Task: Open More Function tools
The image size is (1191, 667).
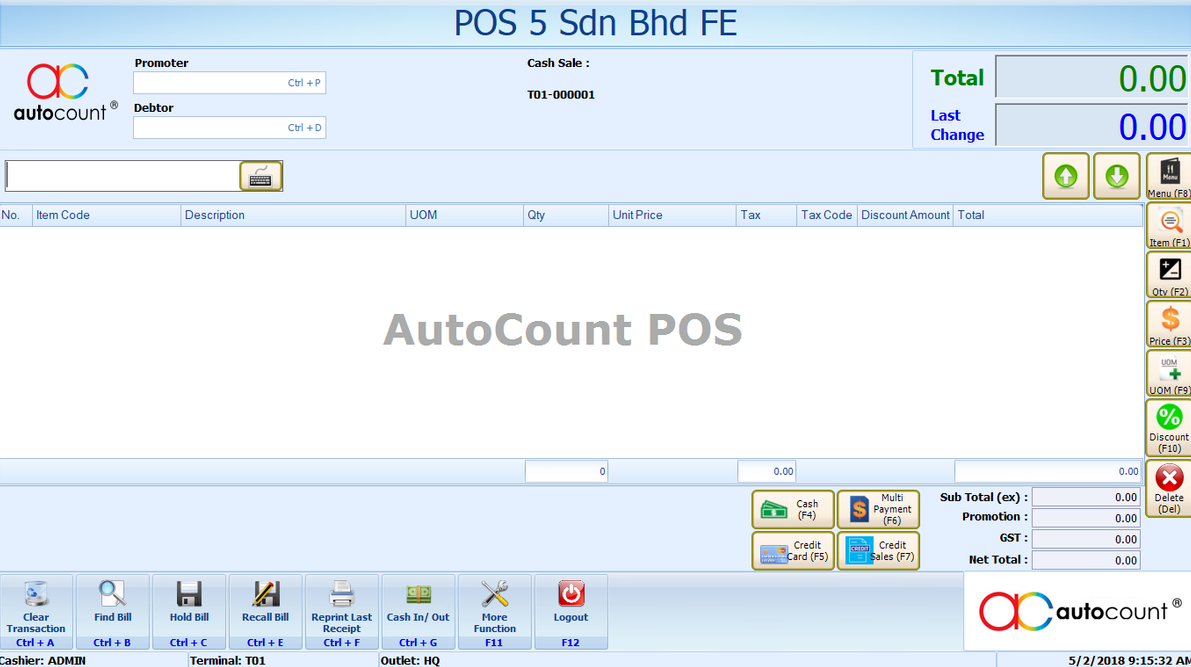Action: point(494,612)
